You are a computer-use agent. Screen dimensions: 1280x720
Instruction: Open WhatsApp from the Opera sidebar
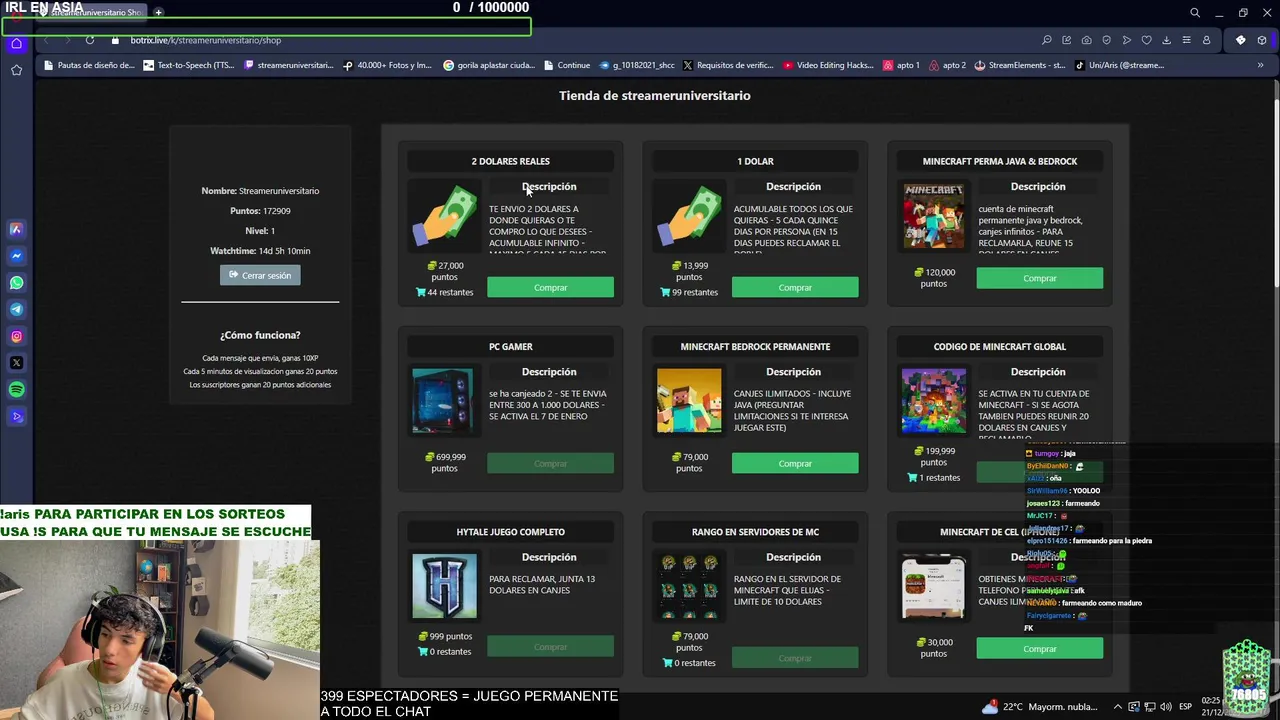pos(16,283)
